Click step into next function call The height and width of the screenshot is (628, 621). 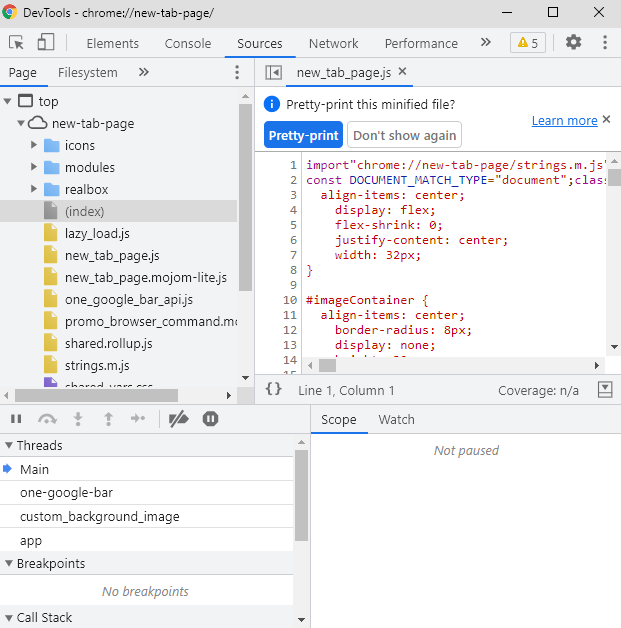tap(78, 419)
